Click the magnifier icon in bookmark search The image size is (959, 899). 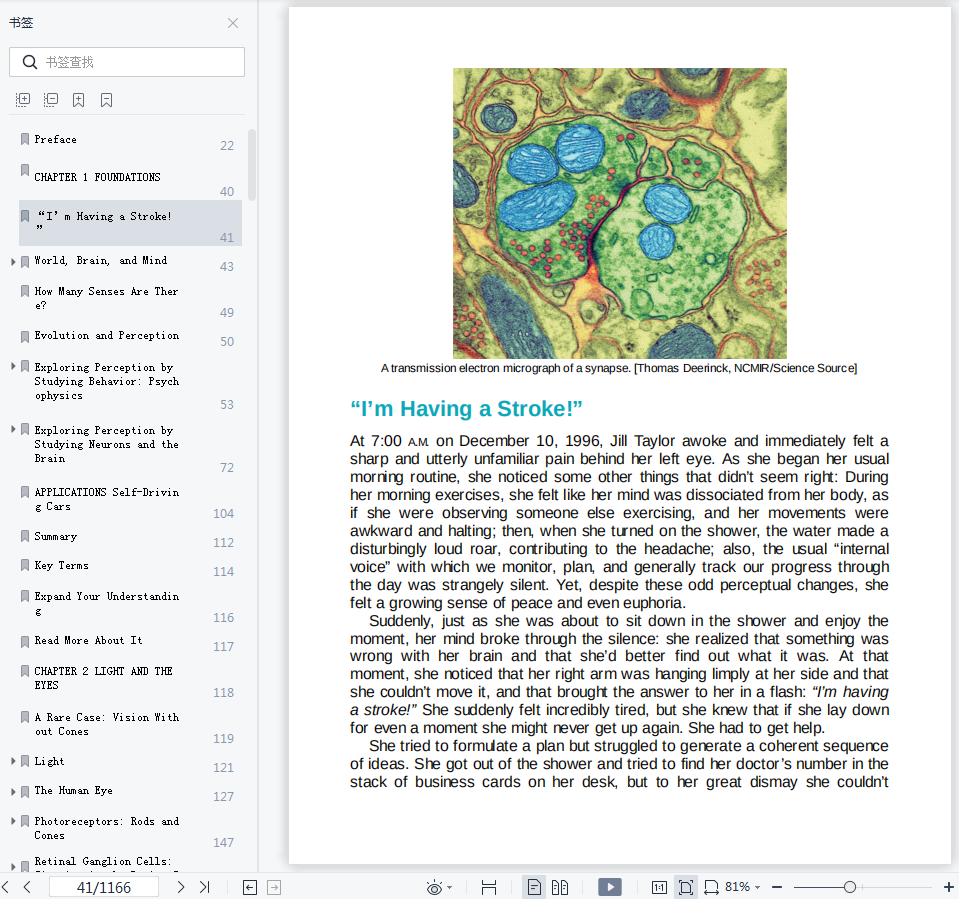[x=29, y=62]
